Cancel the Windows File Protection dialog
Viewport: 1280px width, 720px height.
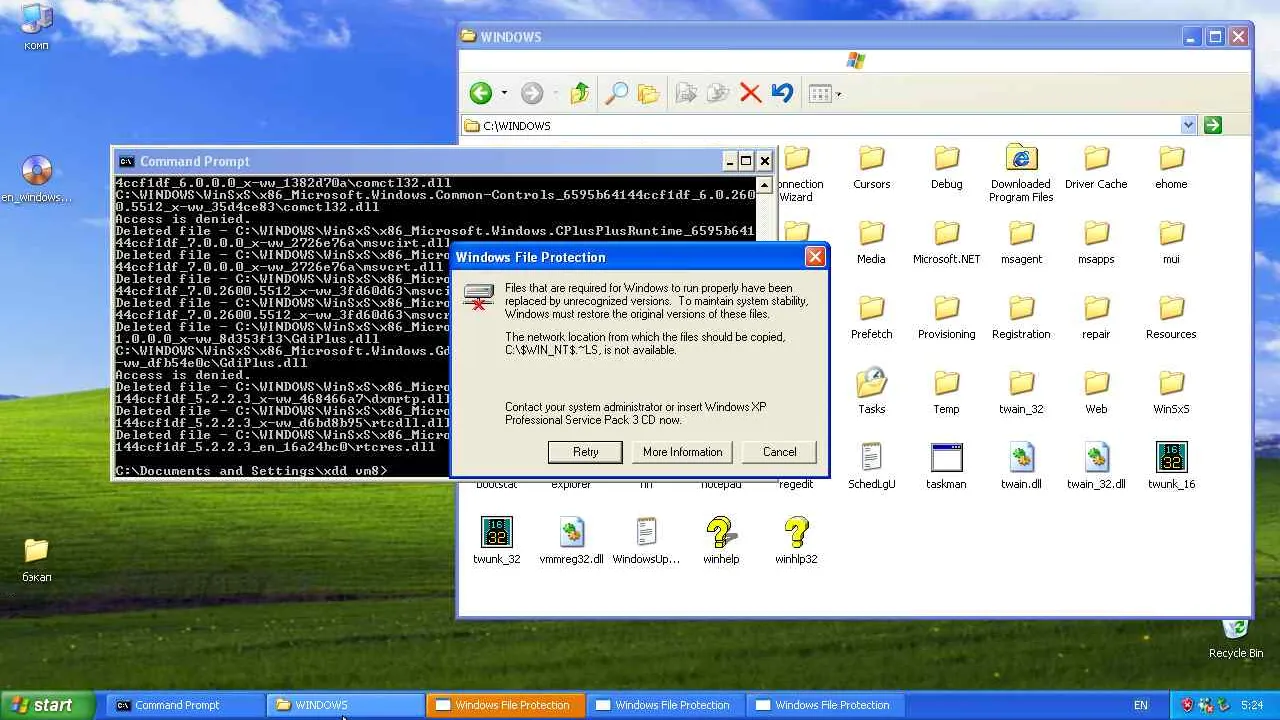779,452
